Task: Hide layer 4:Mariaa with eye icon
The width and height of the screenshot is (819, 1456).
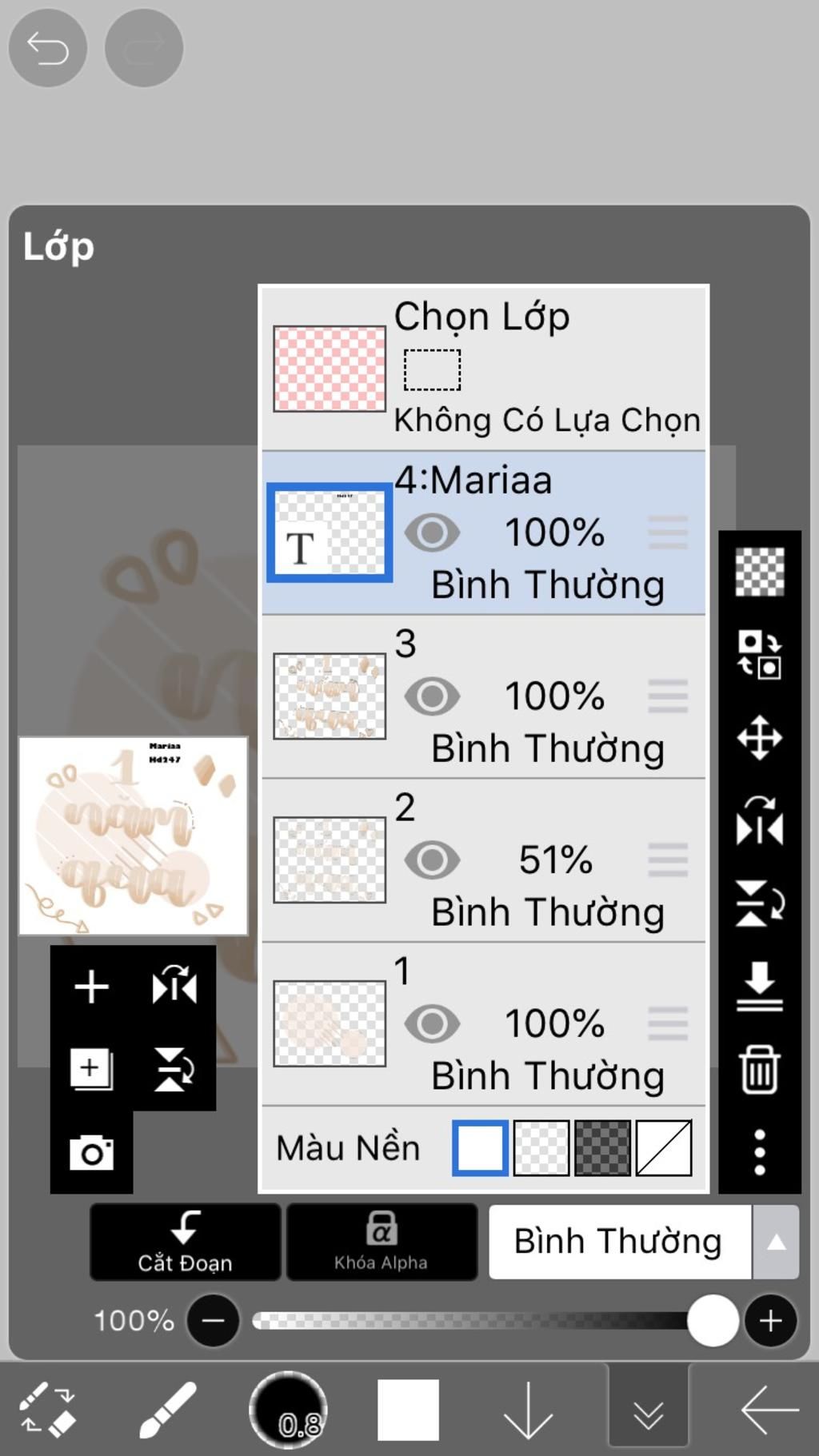Action: (x=432, y=533)
